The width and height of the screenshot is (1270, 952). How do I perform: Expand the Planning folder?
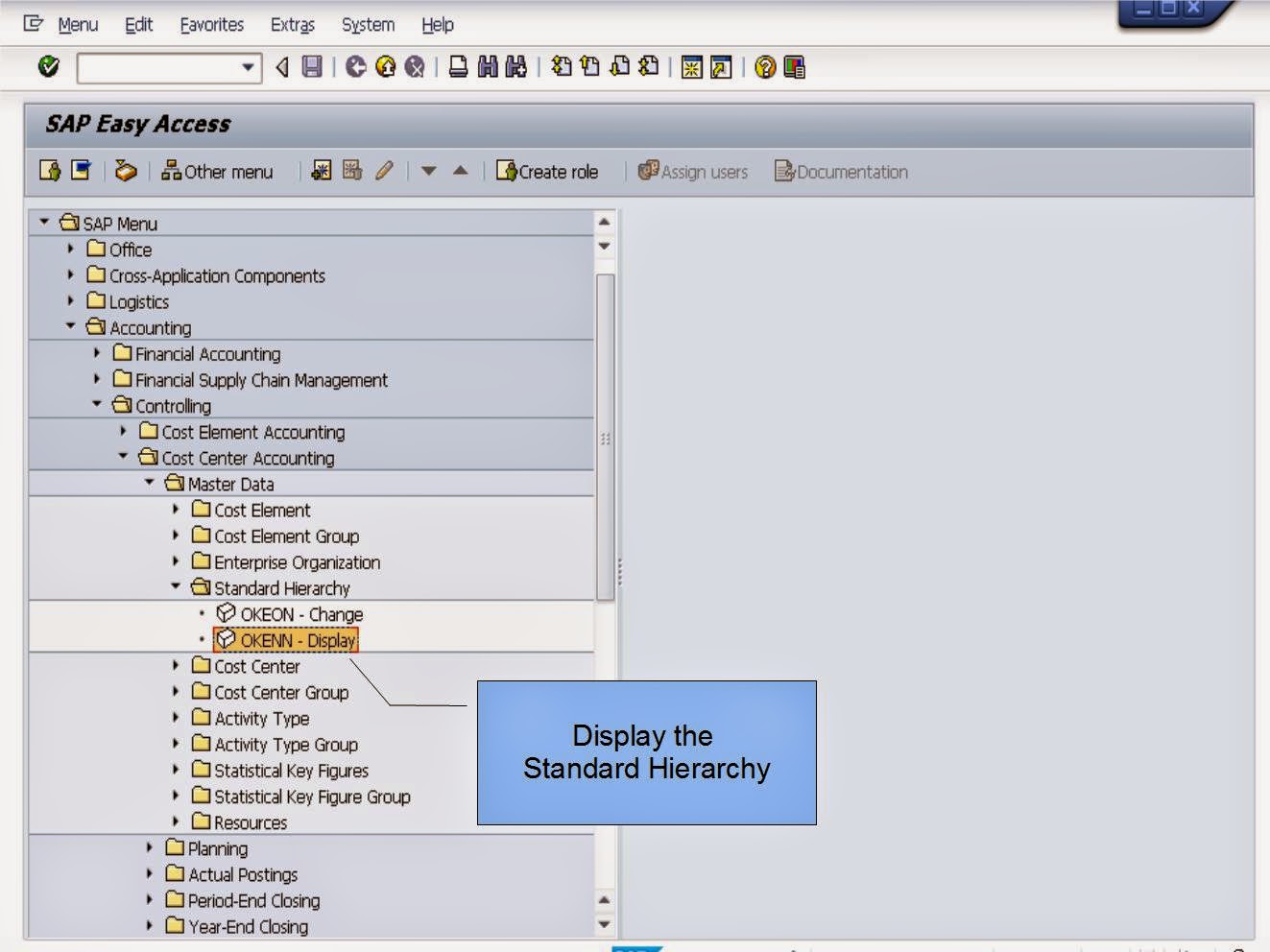pyautogui.click(x=149, y=847)
